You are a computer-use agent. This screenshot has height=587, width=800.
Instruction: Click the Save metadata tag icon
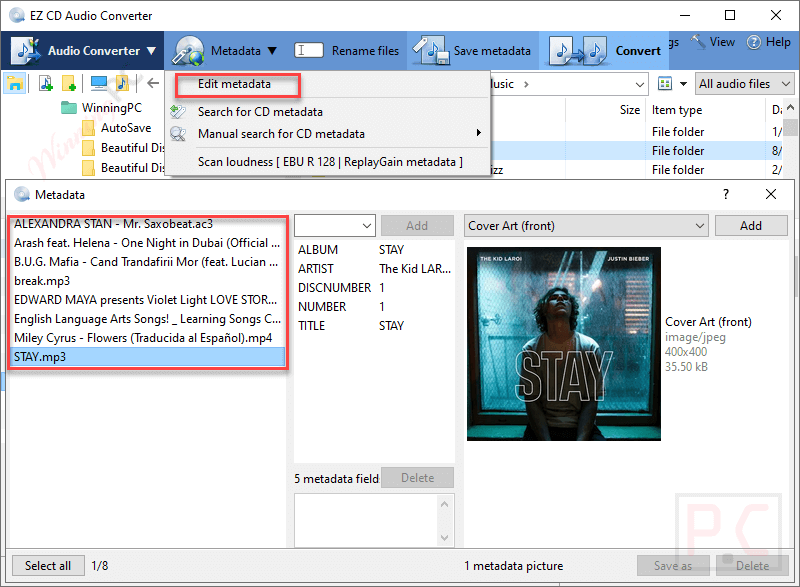coord(431,50)
